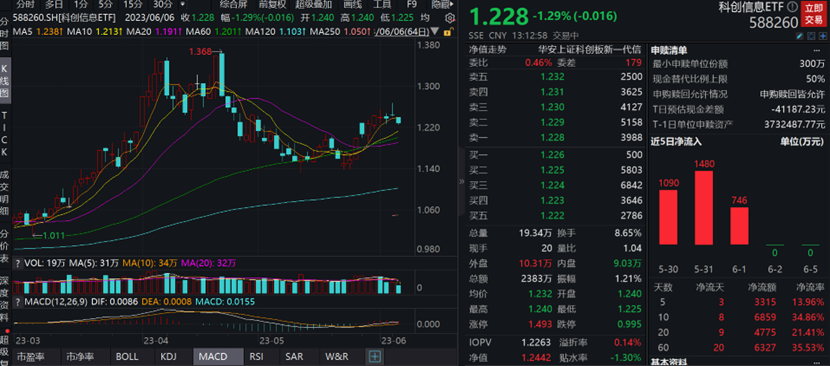Click the 申赎清单 section header
The width and height of the screenshot is (830, 366).
[669, 51]
